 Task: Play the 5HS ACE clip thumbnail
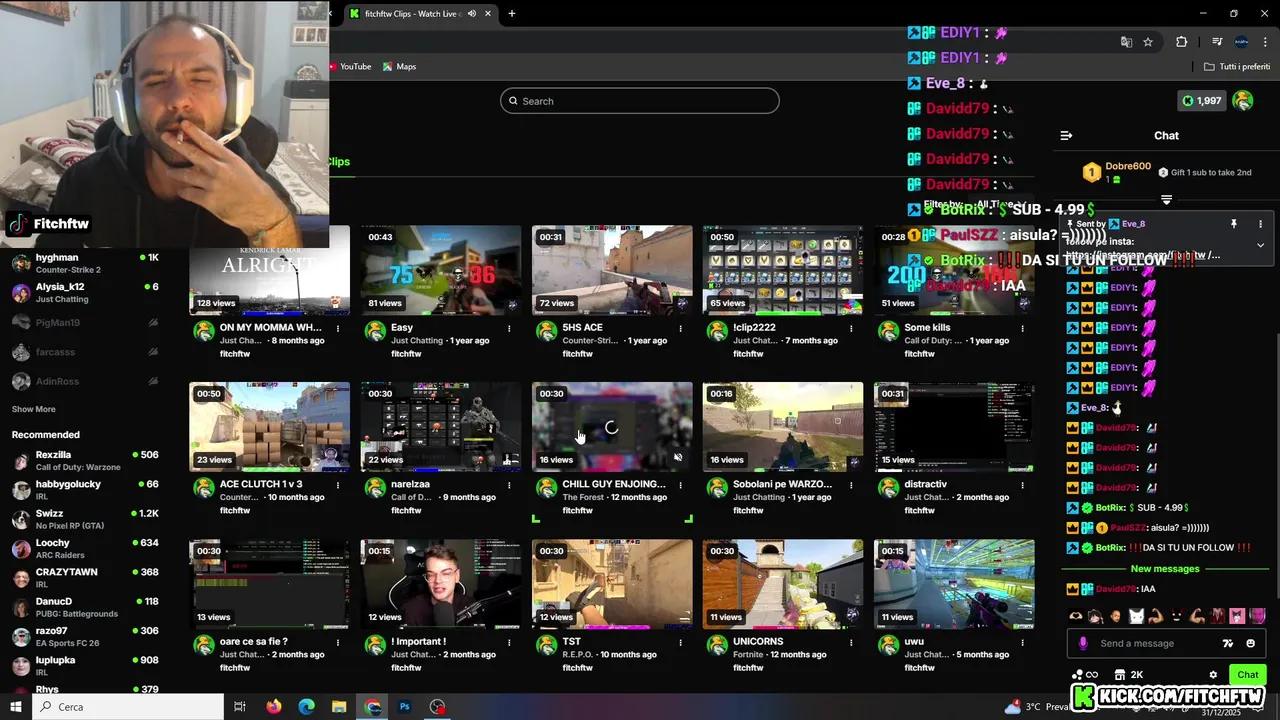(x=612, y=270)
